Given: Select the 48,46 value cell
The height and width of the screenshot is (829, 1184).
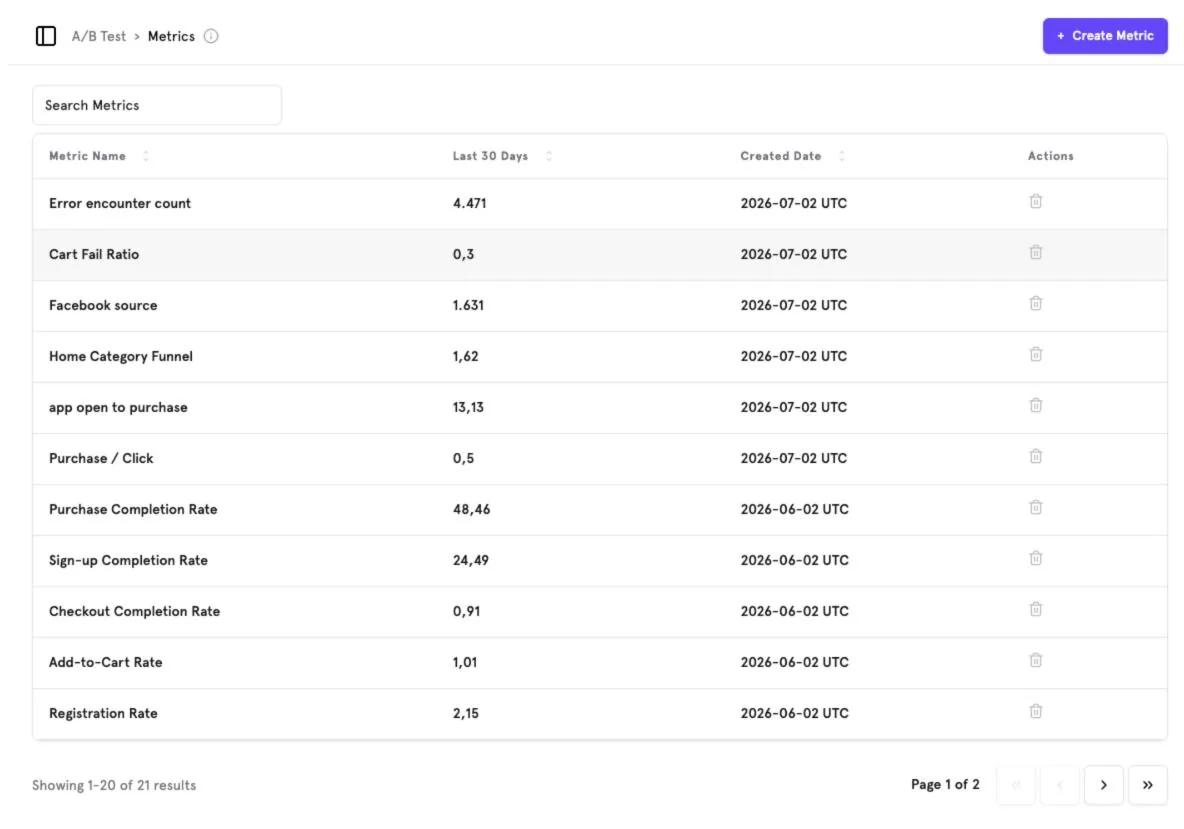Looking at the screenshot, I should click(472, 509).
